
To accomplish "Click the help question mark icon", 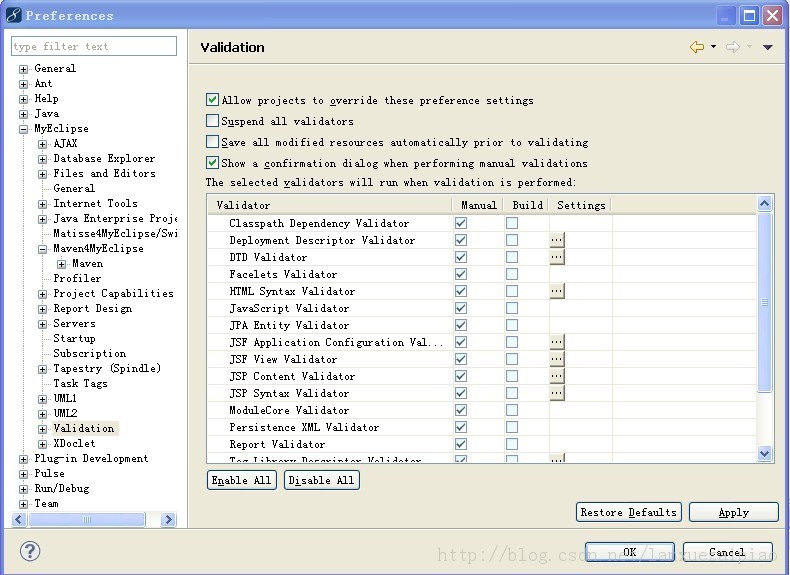I will coord(30,551).
